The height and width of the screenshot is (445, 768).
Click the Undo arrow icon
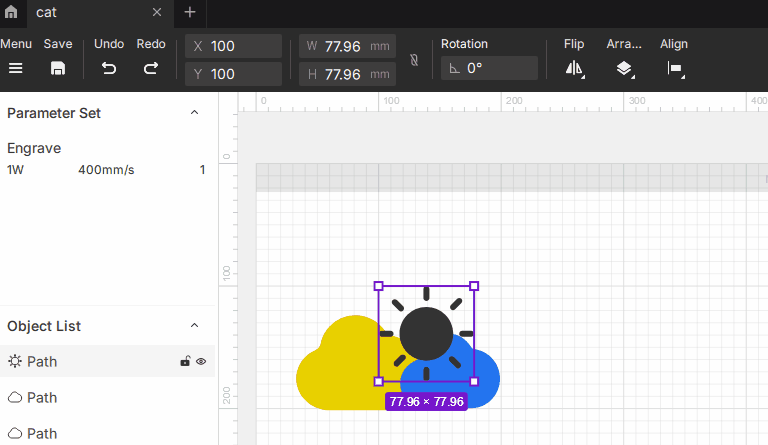click(x=109, y=68)
